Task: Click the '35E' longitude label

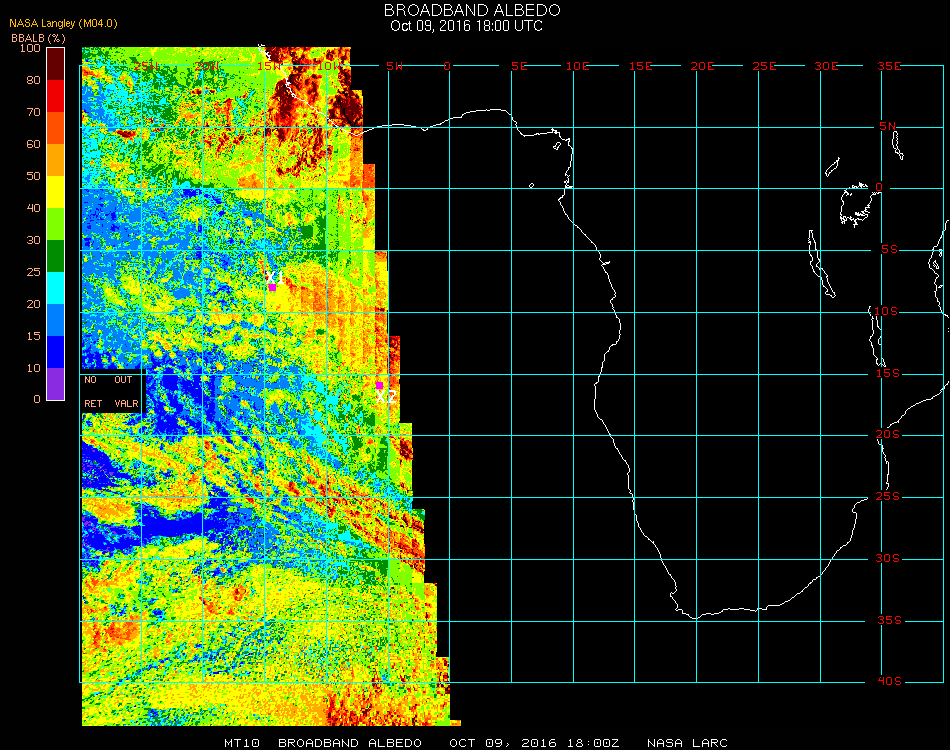Action: [889, 66]
